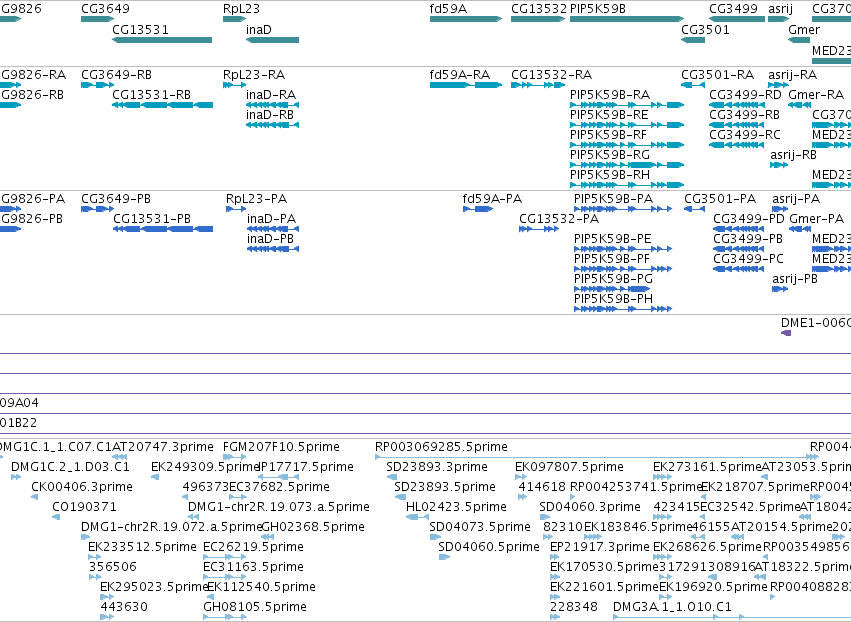Click transcript CG3499-RD
Image resolution: width=851 pixels, height=622 pixels.
point(737,105)
